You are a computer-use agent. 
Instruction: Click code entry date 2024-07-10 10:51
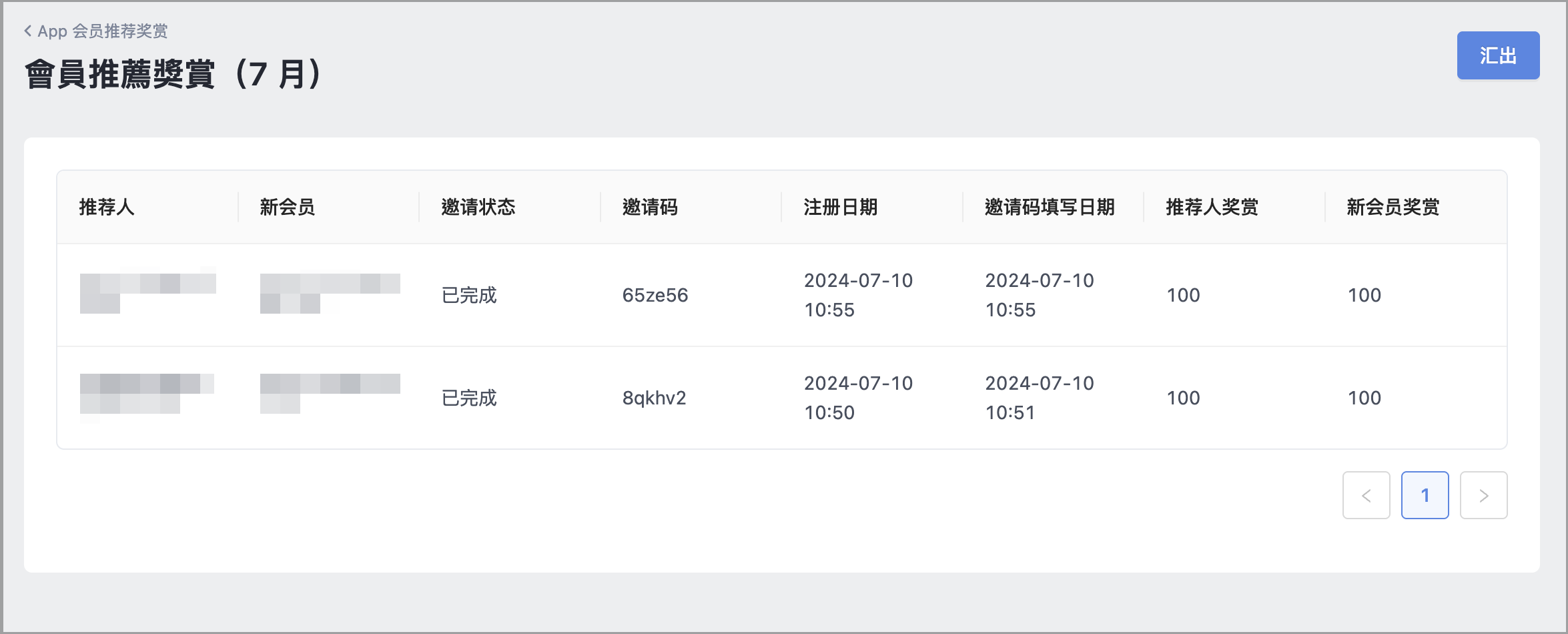pos(1040,398)
